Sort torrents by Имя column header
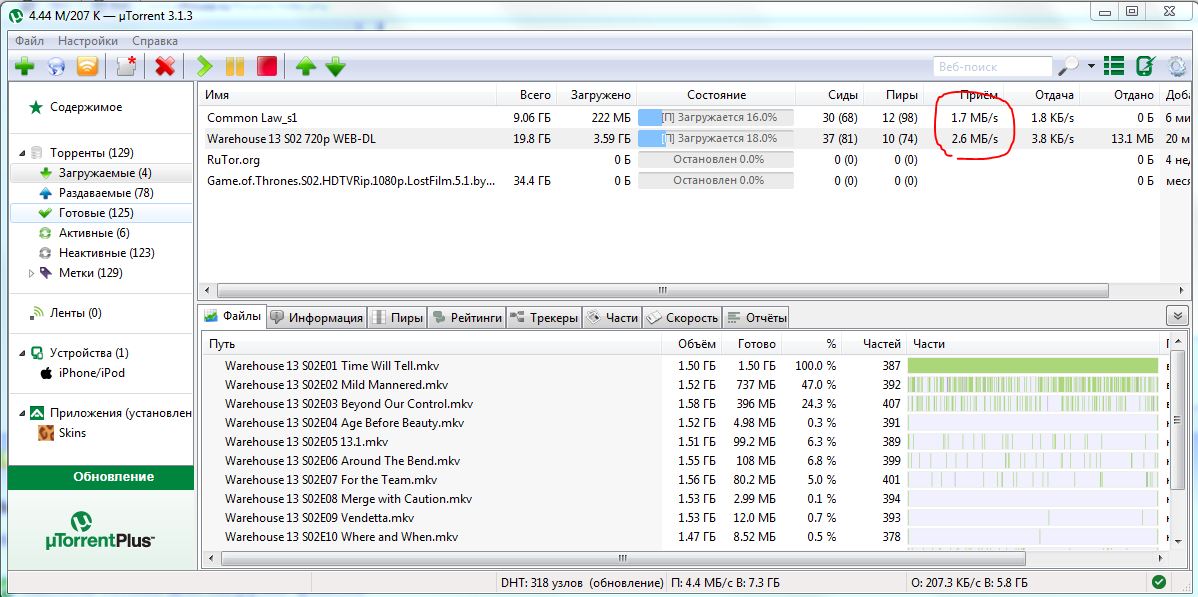This screenshot has width=1198, height=597. [218, 95]
